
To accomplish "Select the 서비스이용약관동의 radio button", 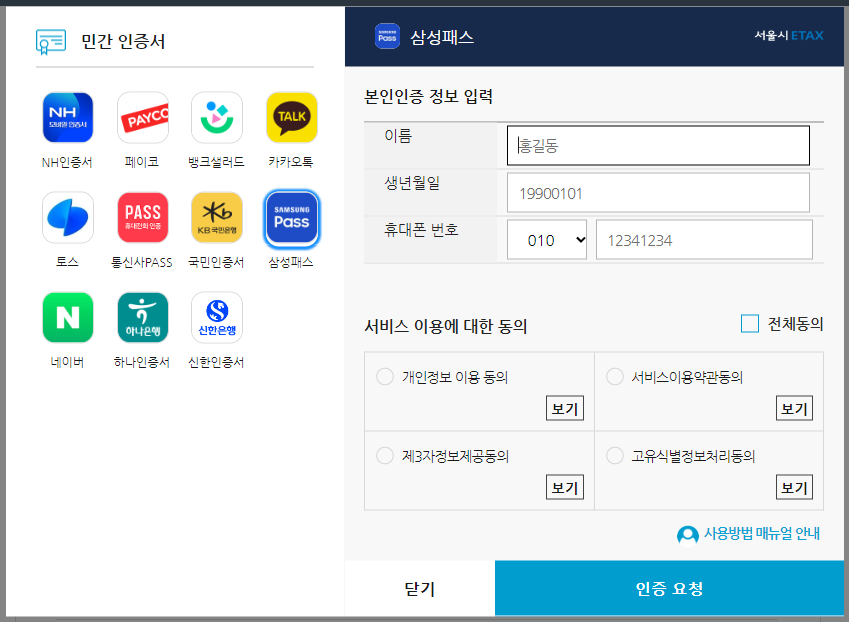I will pyautogui.click(x=615, y=376).
